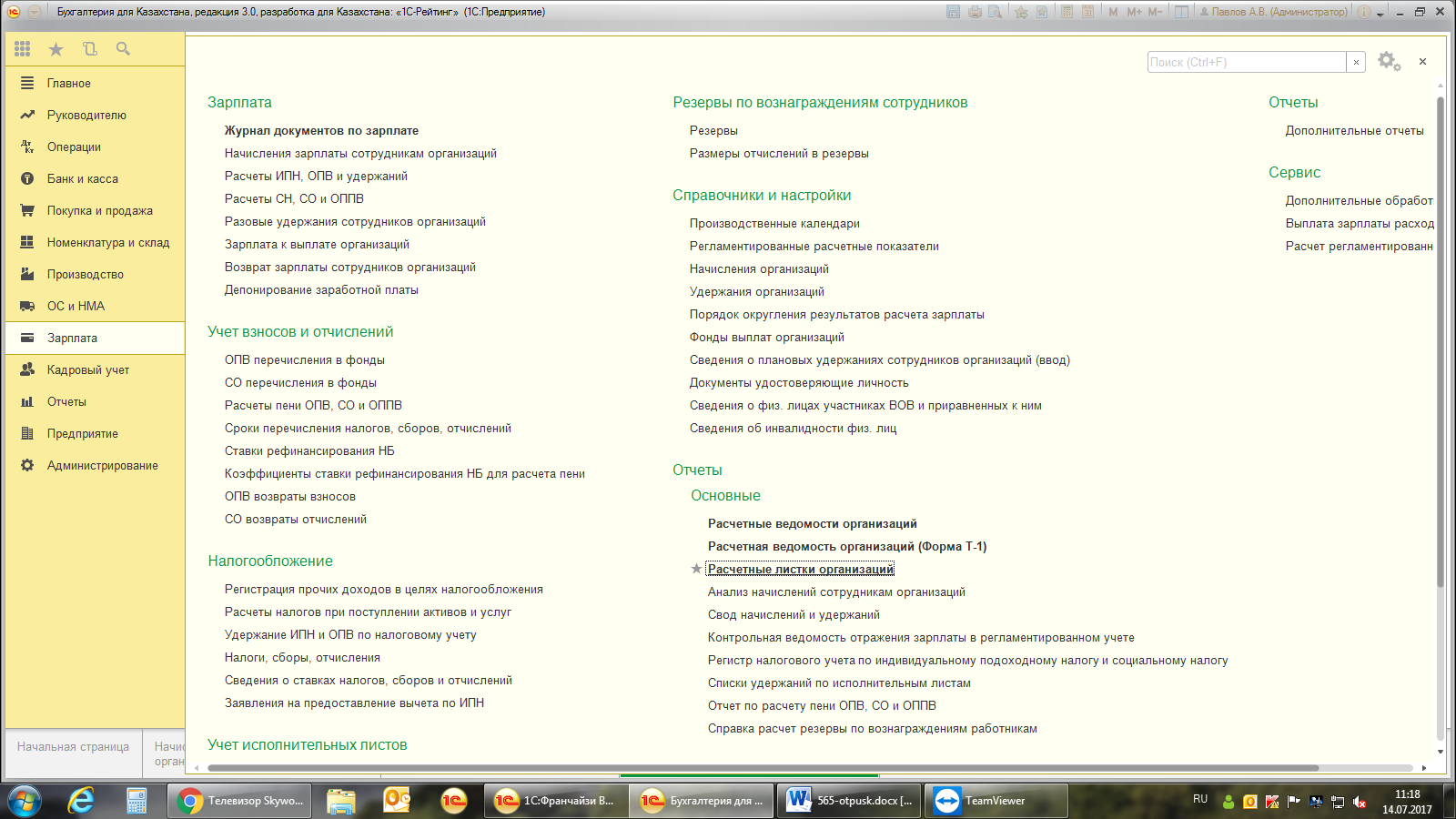This screenshot has width=1456, height=819.
Task: Open the Резервы link
Action: tap(713, 130)
